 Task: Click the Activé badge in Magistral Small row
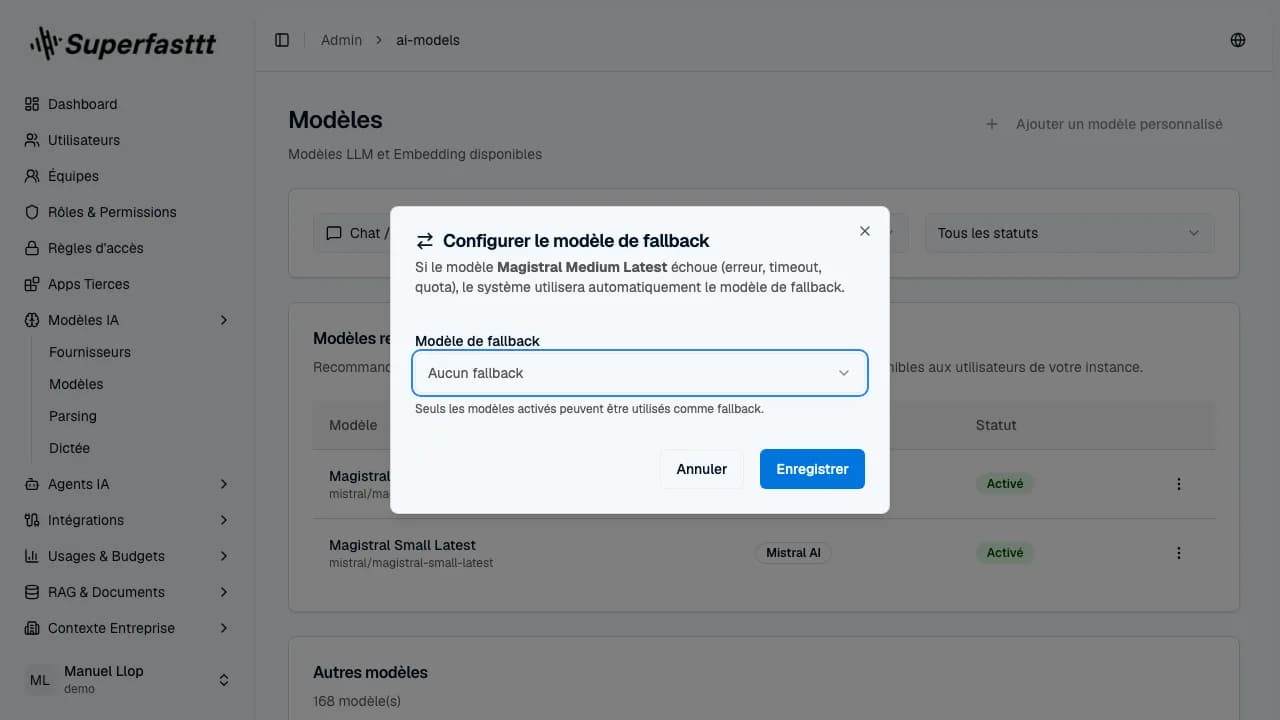tap(1005, 552)
